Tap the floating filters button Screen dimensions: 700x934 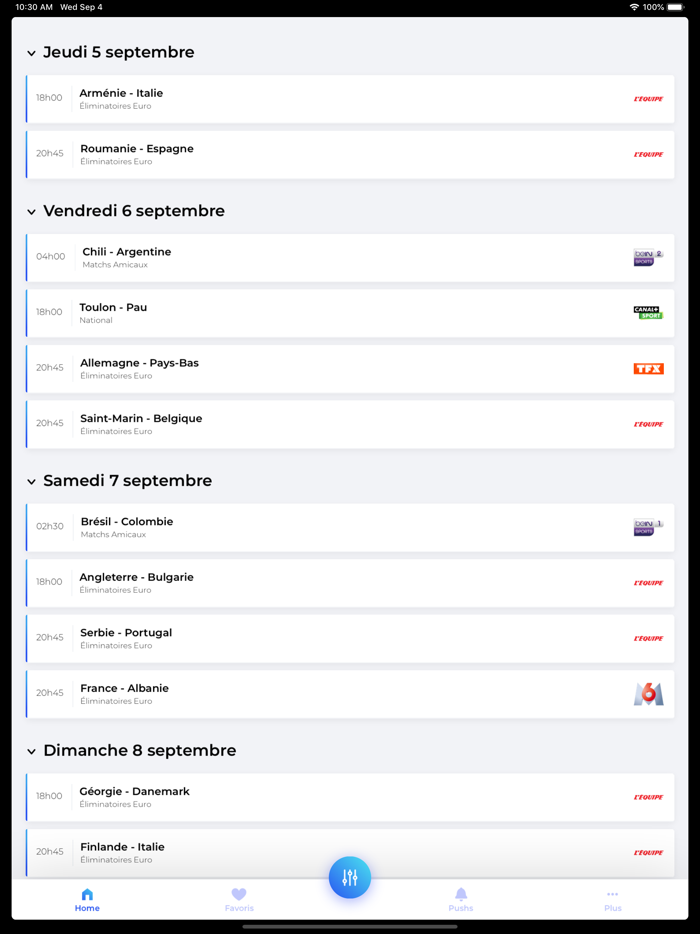349,877
